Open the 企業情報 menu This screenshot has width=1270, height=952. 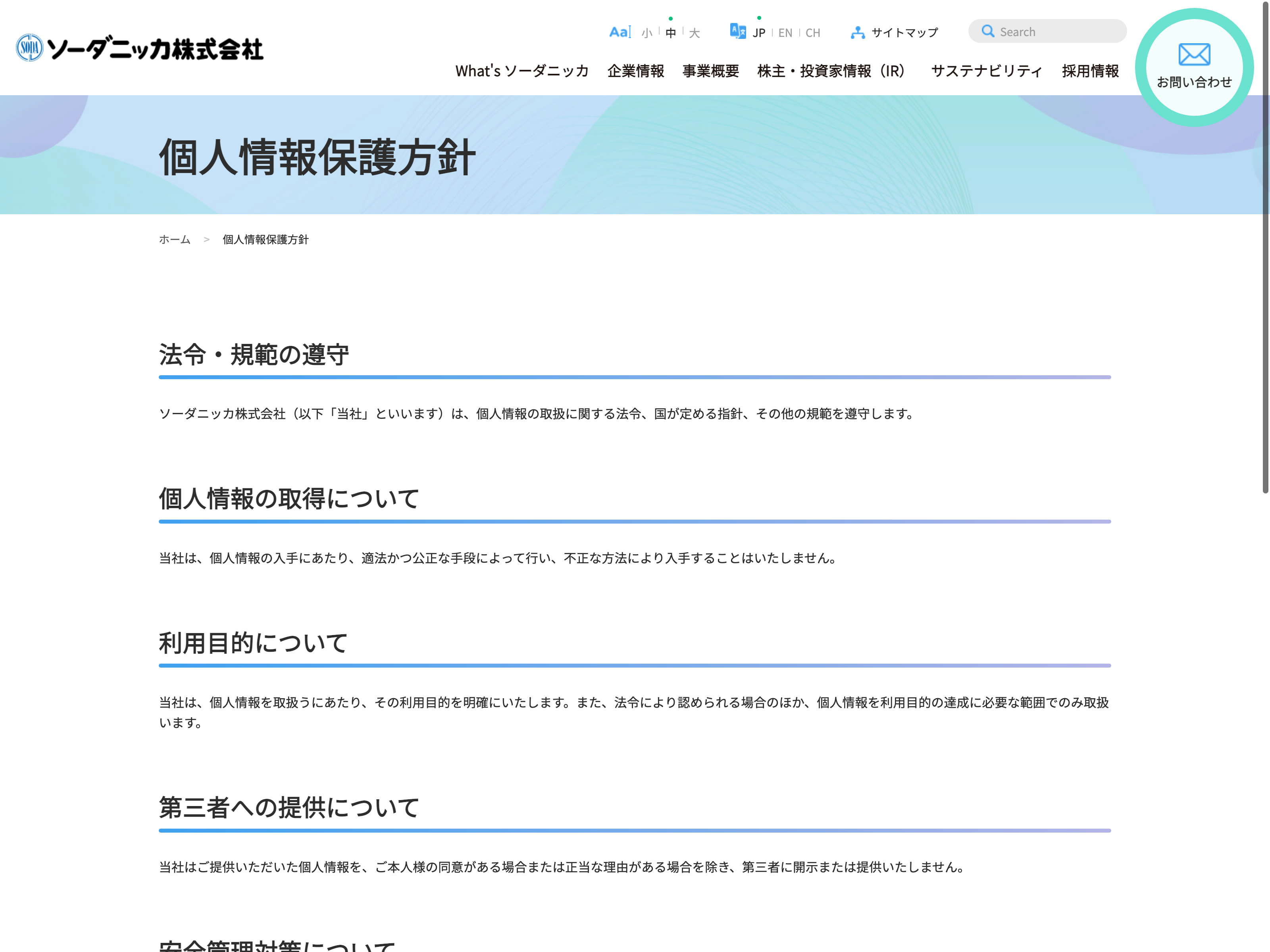635,71
